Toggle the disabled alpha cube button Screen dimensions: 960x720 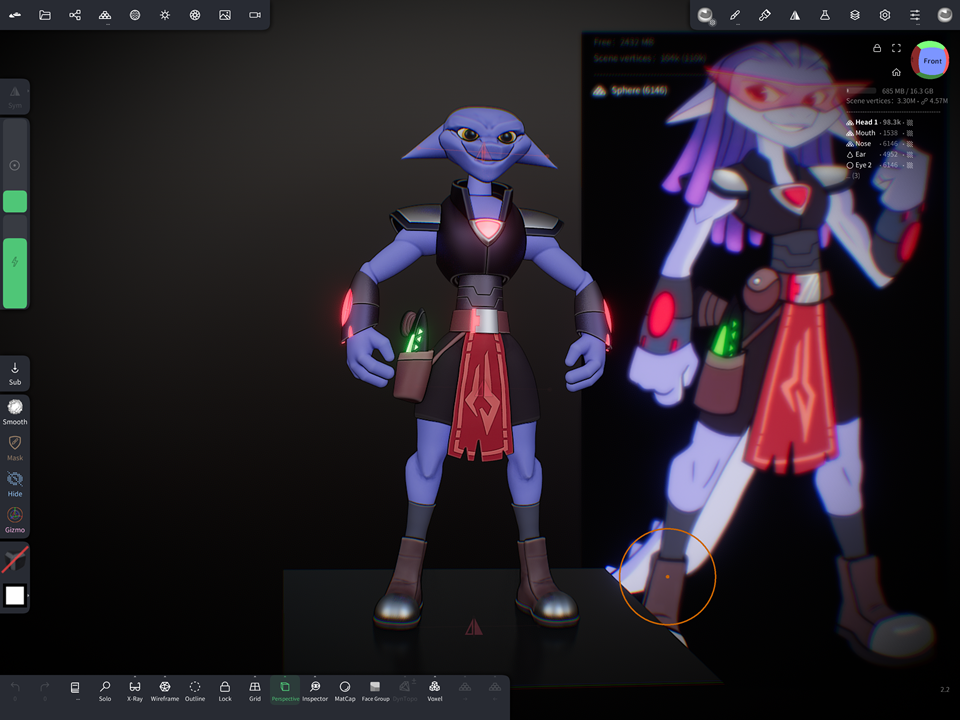pyautogui.click(x=15, y=560)
